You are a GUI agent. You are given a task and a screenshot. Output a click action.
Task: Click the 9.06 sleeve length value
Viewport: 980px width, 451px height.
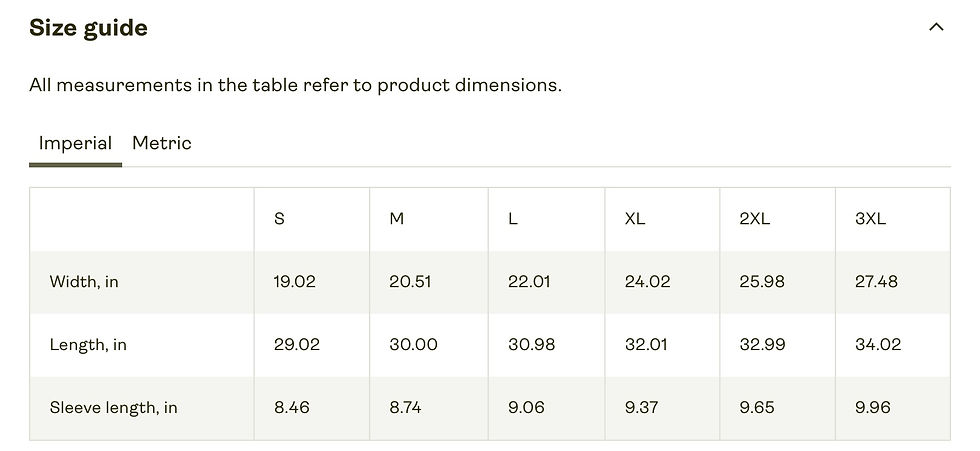point(525,408)
